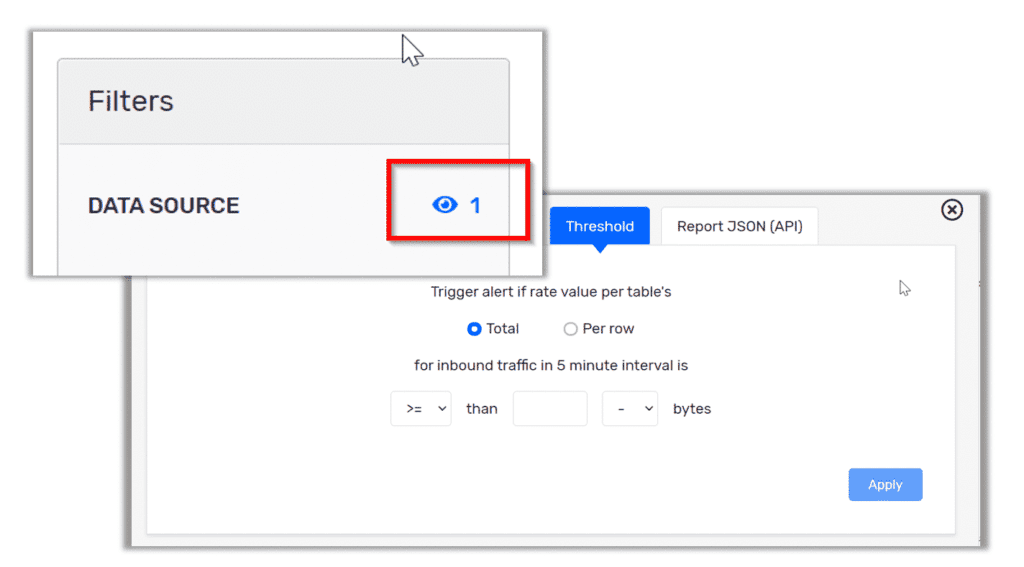Close the threshold dialog with the X icon
This screenshot has height=567, width=1024.
(x=952, y=210)
